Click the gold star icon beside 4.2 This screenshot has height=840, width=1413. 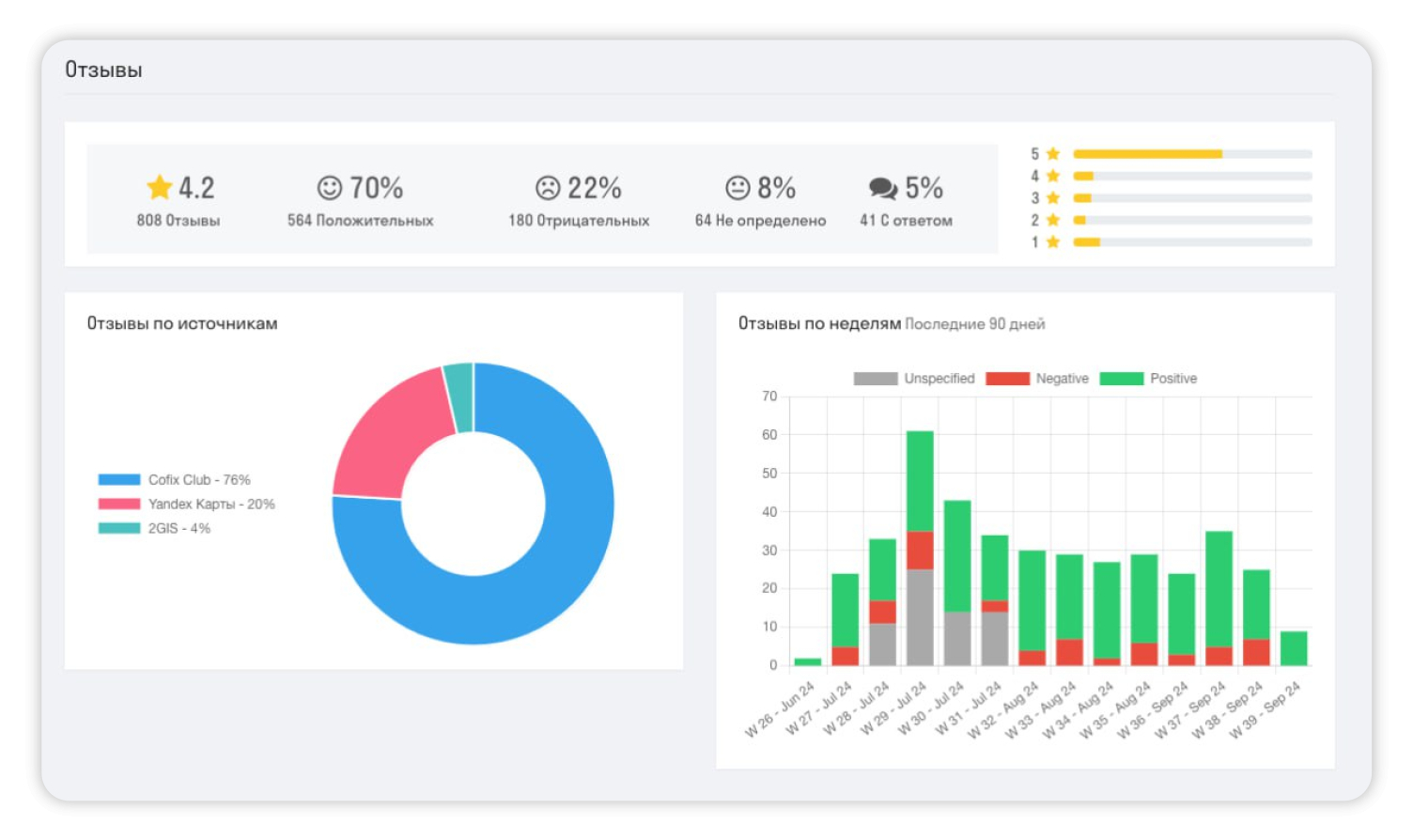(x=160, y=187)
